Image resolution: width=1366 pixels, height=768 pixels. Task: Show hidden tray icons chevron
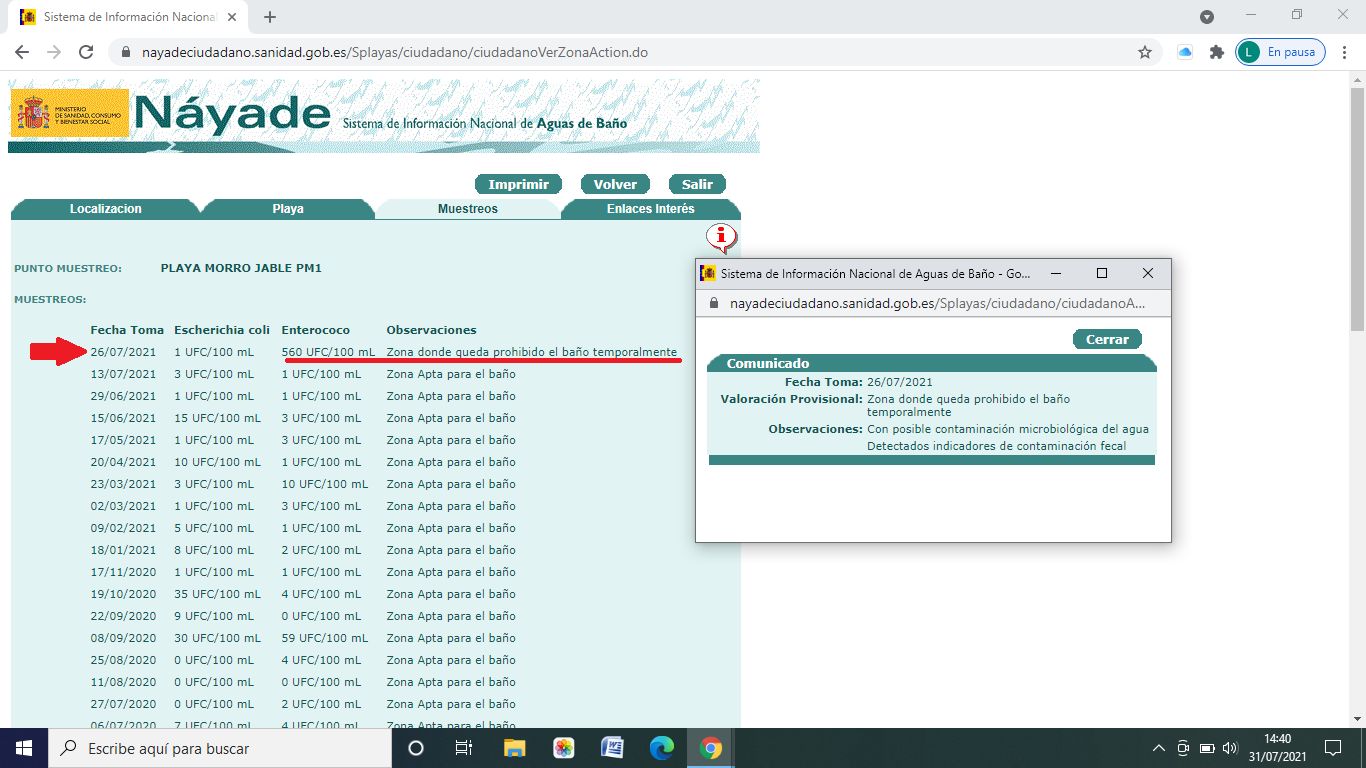click(1159, 748)
